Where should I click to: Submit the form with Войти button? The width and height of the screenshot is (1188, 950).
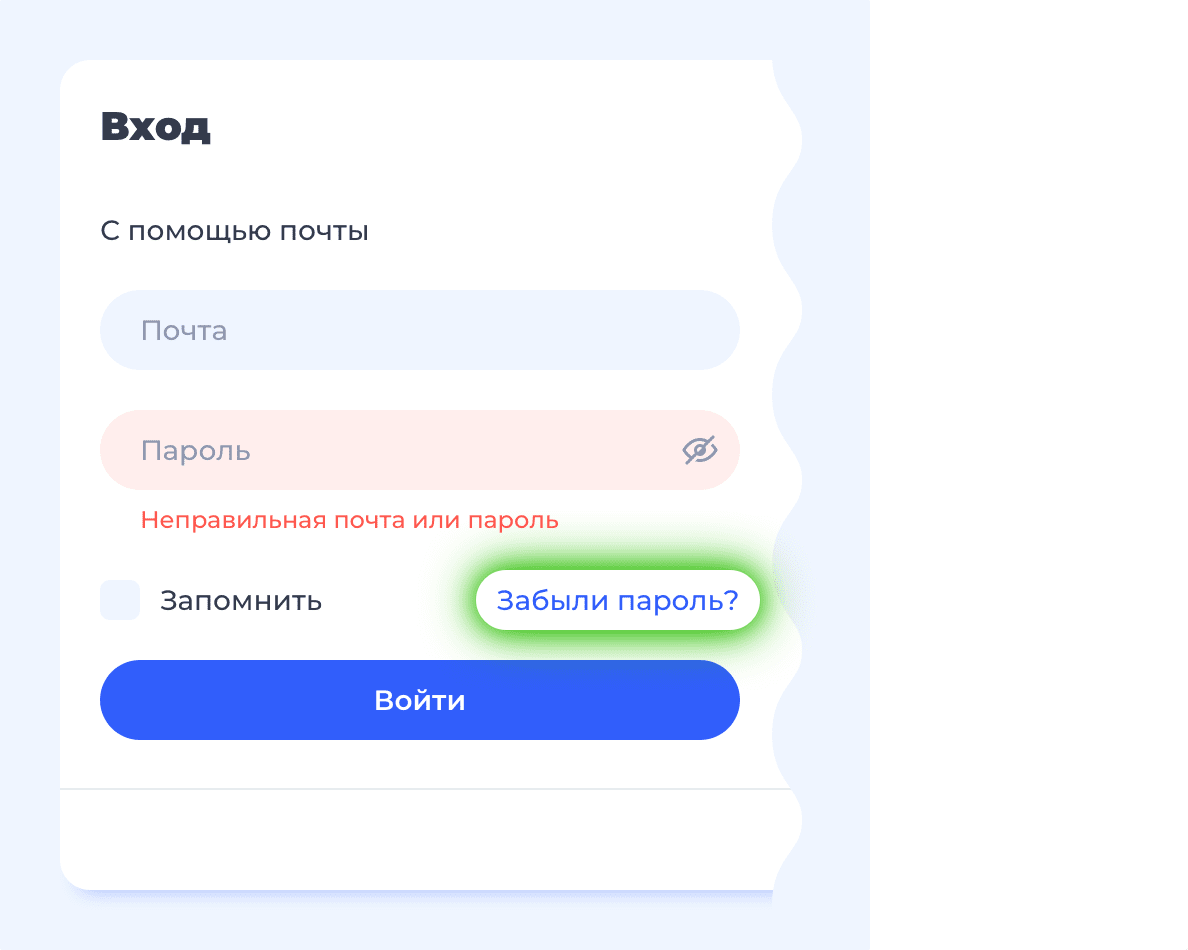click(x=420, y=700)
